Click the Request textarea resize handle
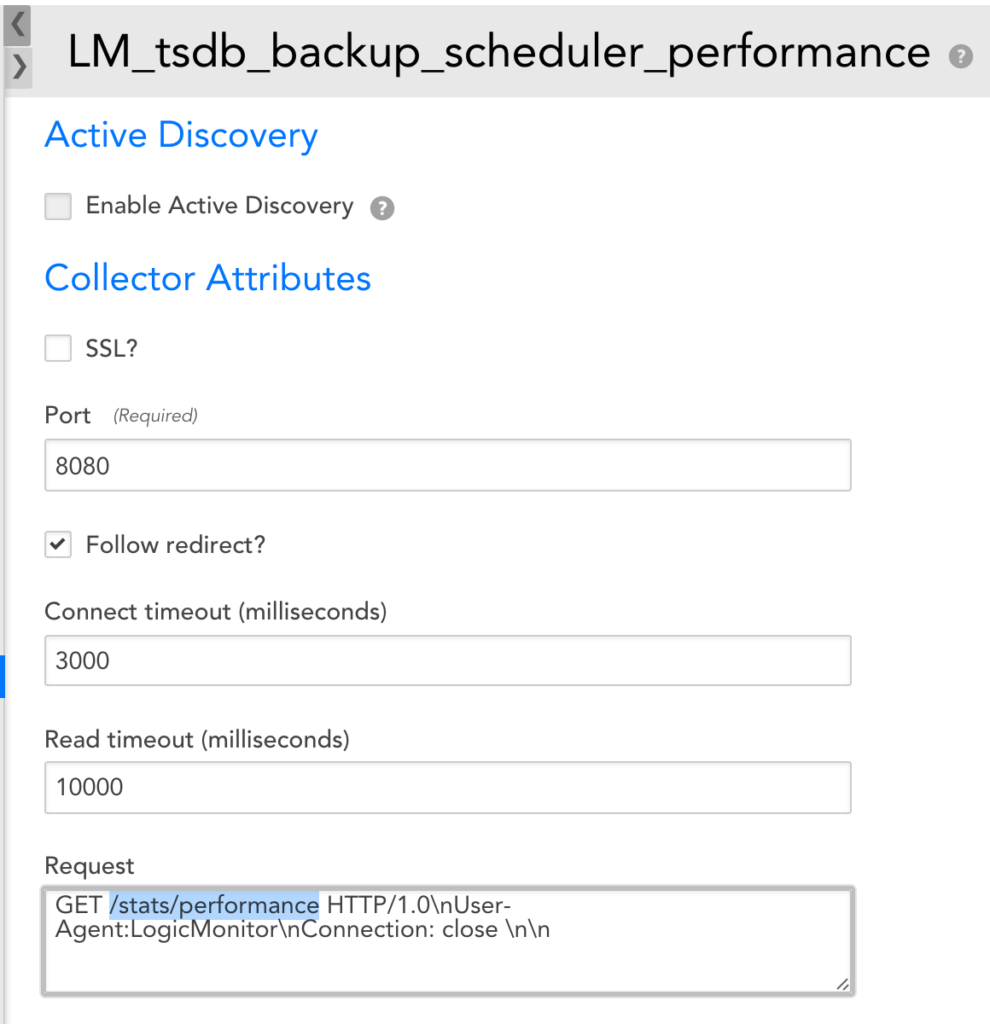The height and width of the screenshot is (1024, 990). (x=844, y=985)
